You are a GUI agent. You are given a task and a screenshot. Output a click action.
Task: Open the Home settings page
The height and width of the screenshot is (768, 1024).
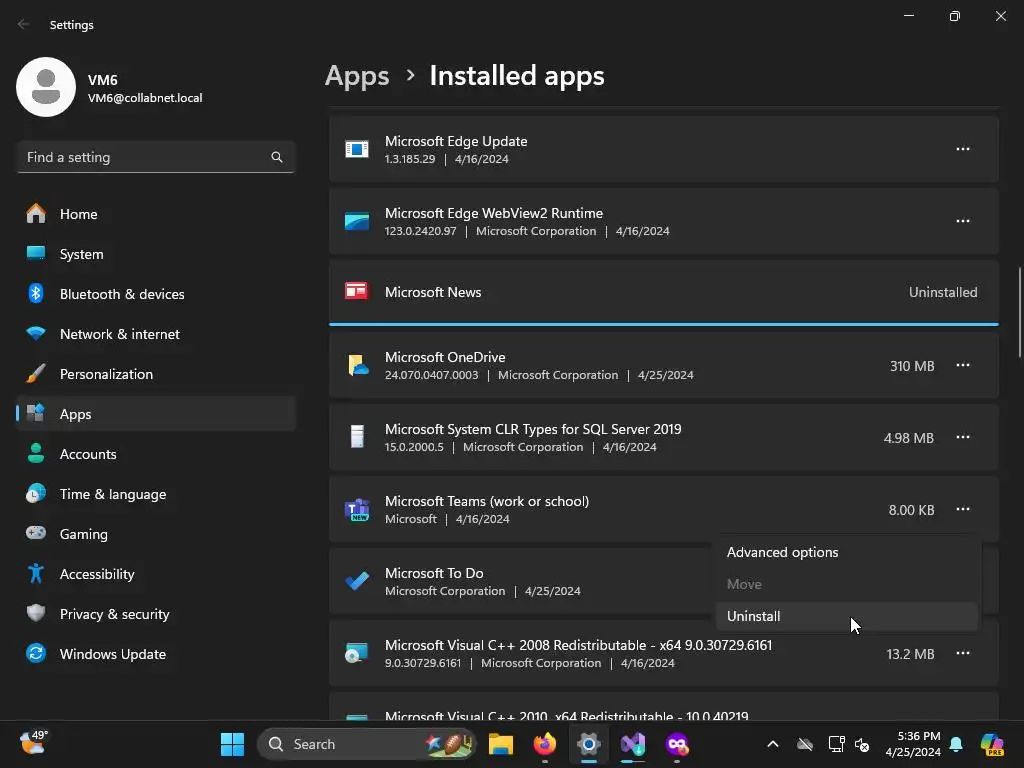pyautogui.click(x=155, y=214)
